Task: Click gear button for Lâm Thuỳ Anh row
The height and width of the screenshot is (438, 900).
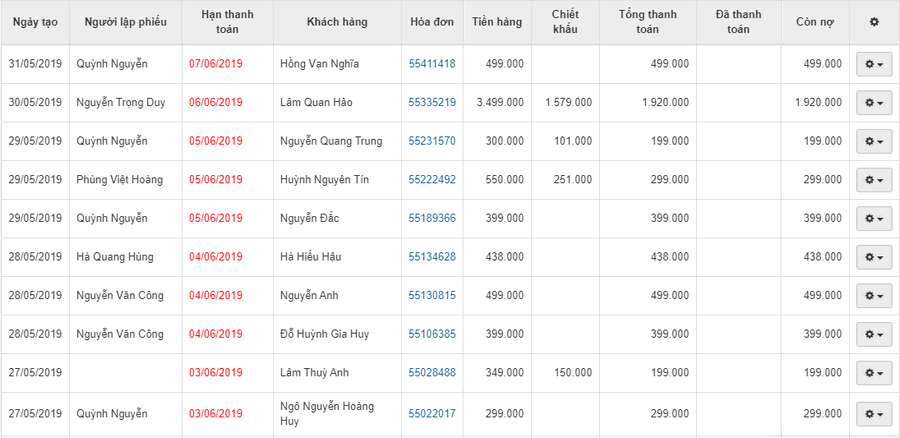Action: point(874,373)
